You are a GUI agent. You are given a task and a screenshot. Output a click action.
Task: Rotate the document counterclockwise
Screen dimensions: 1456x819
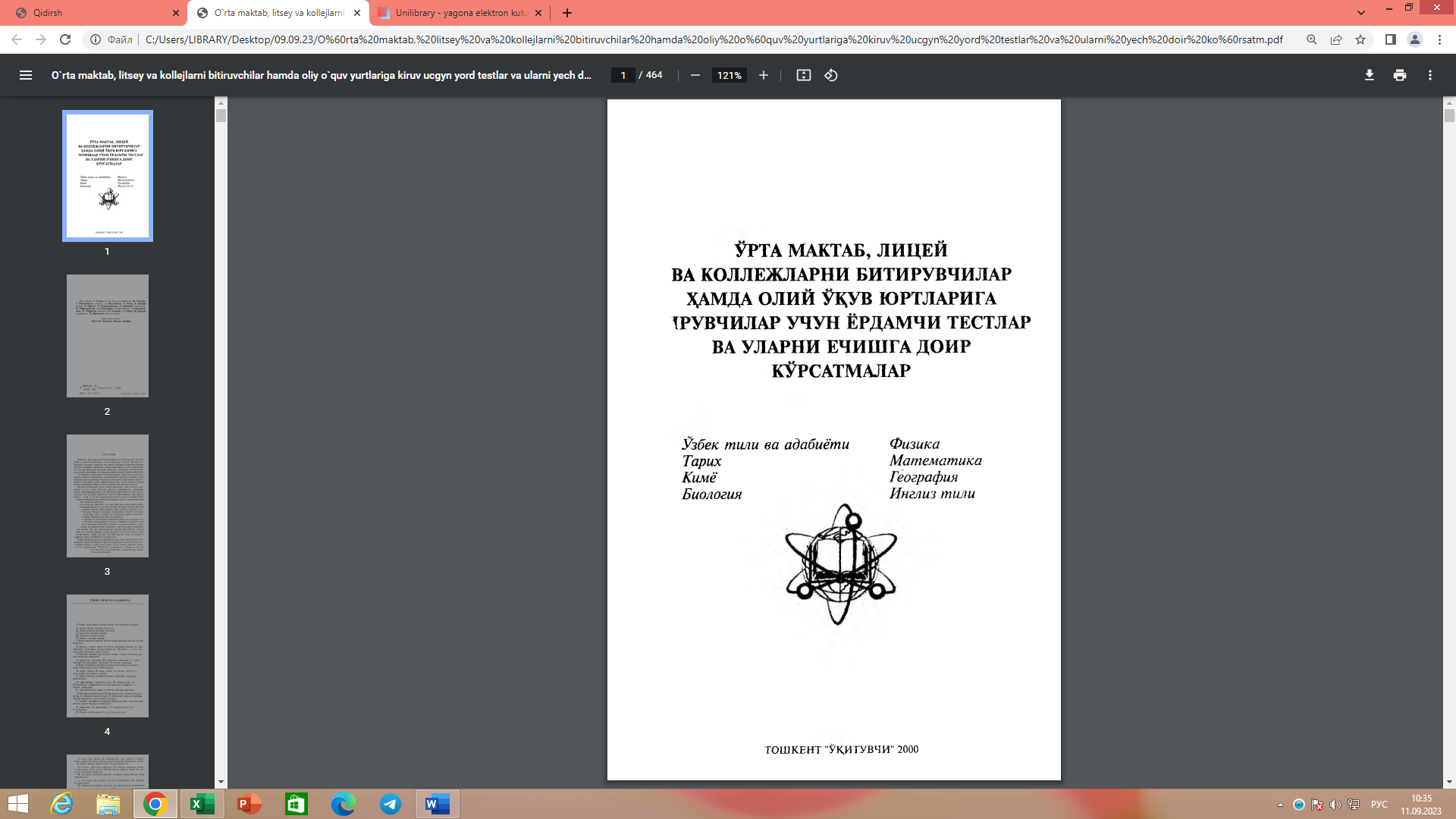831,75
